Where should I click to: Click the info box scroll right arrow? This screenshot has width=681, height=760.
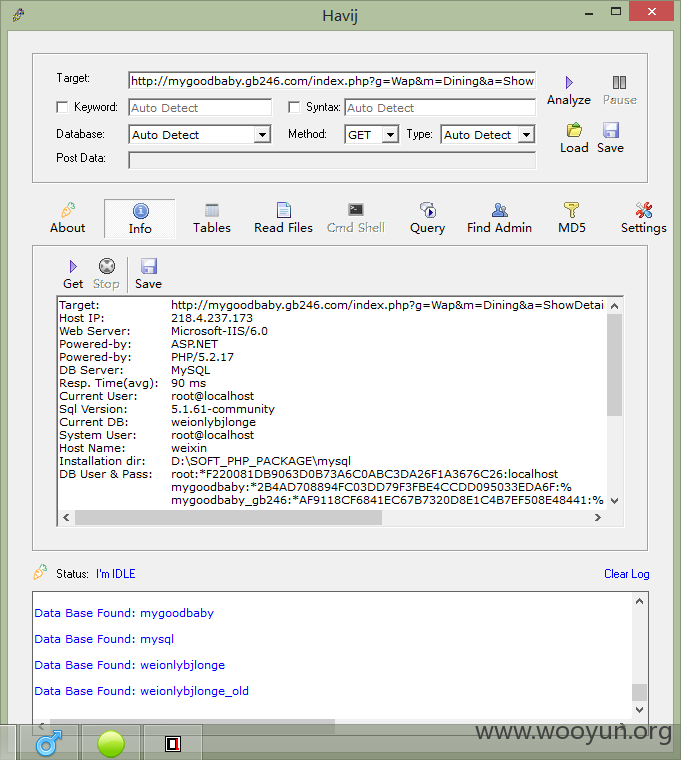[x=598, y=518]
